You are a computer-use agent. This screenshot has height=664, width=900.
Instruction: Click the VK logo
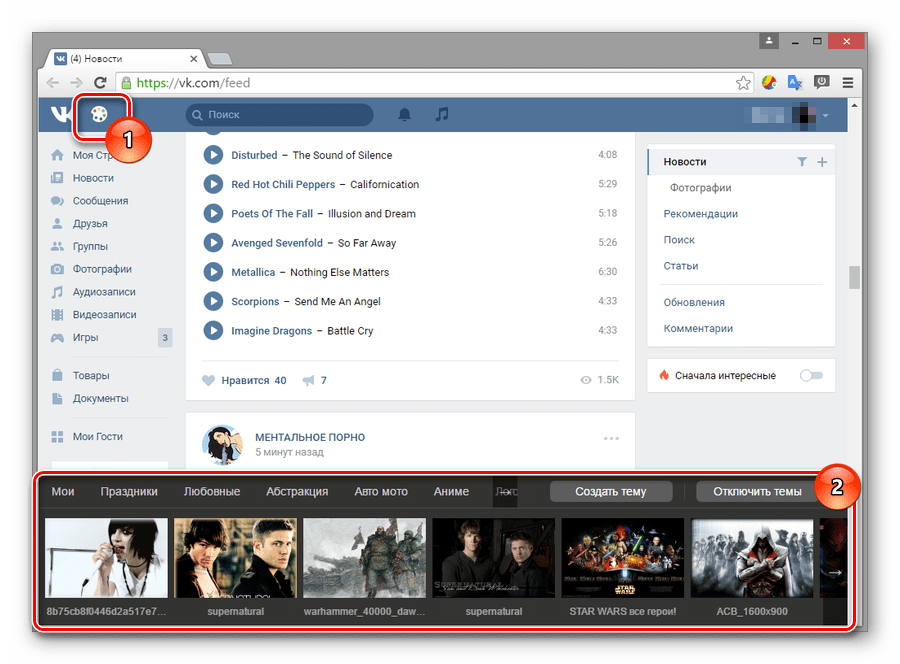[59, 114]
